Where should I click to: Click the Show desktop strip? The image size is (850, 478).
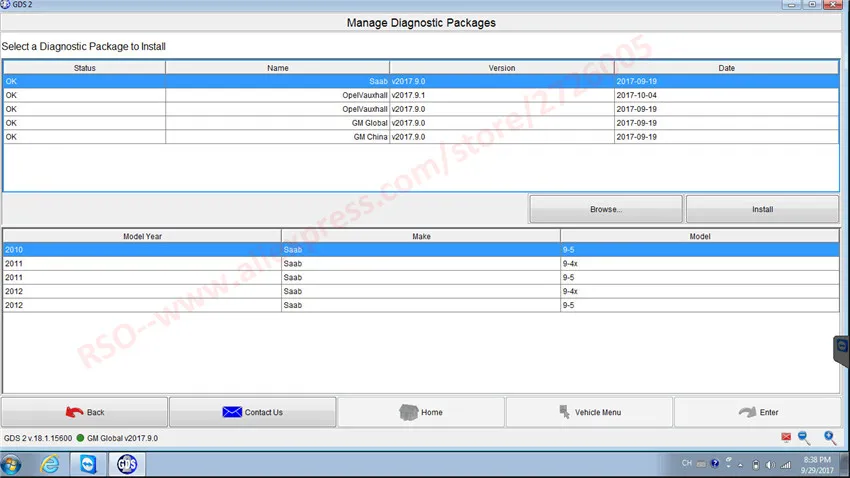pos(846,464)
